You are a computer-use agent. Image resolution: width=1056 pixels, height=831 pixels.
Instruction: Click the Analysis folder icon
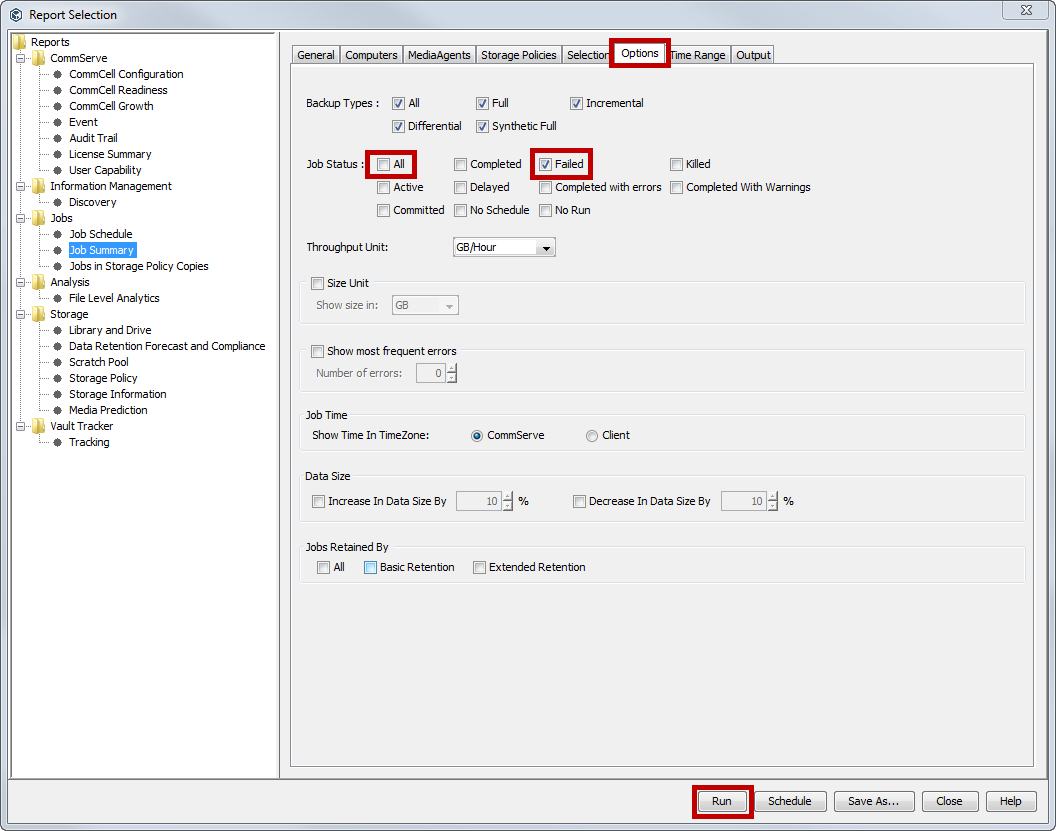point(39,282)
